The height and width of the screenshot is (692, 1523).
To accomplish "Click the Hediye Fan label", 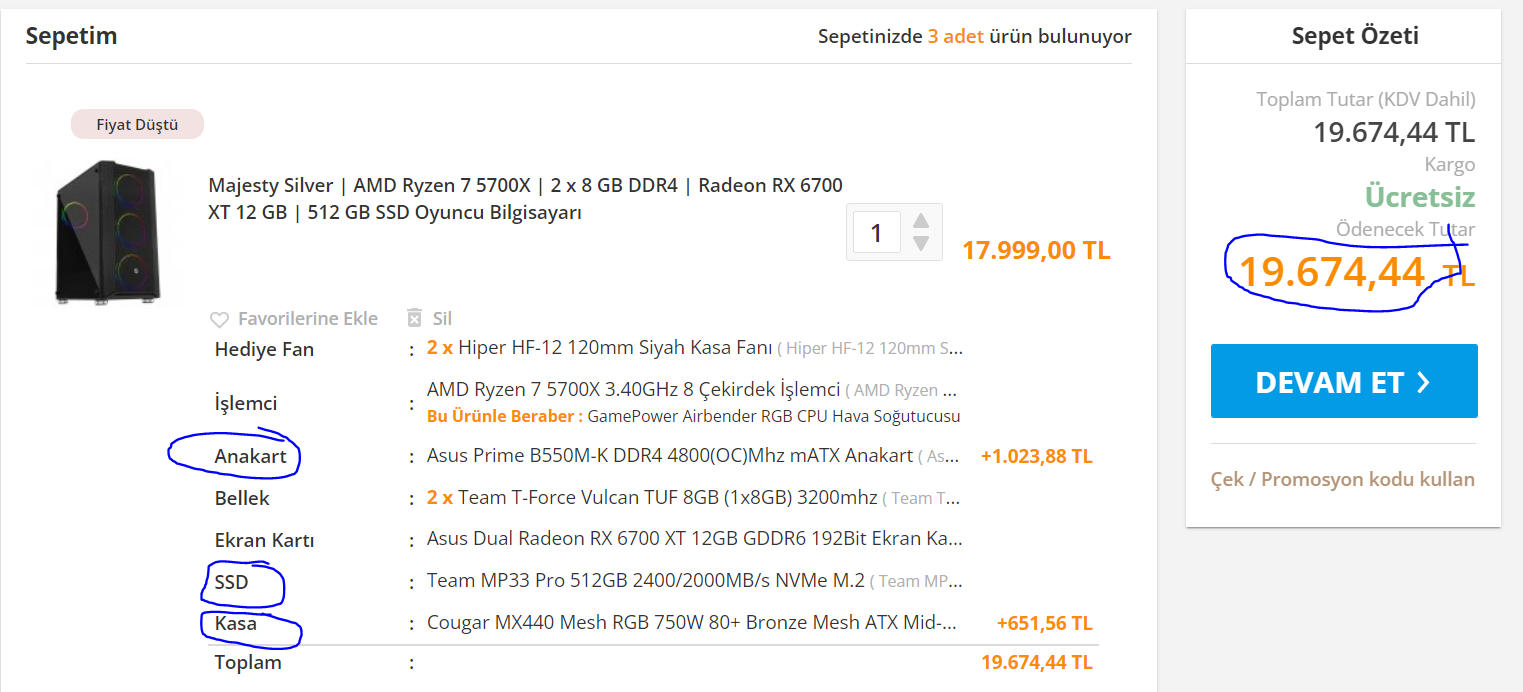I will coord(264,349).
